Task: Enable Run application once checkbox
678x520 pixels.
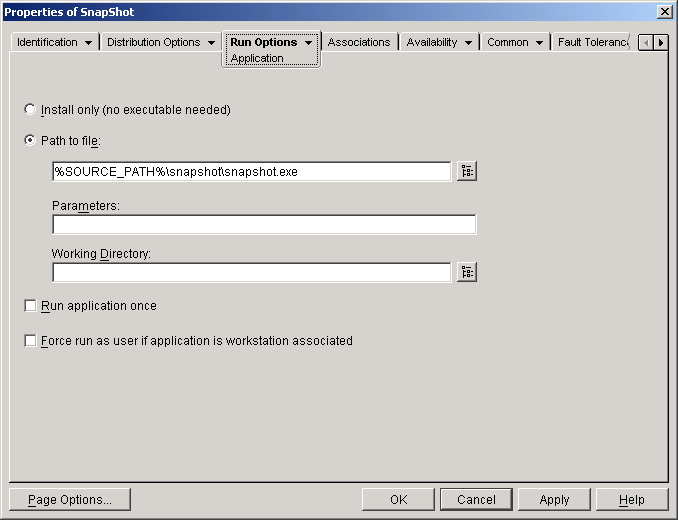Action: coord(30,306)
